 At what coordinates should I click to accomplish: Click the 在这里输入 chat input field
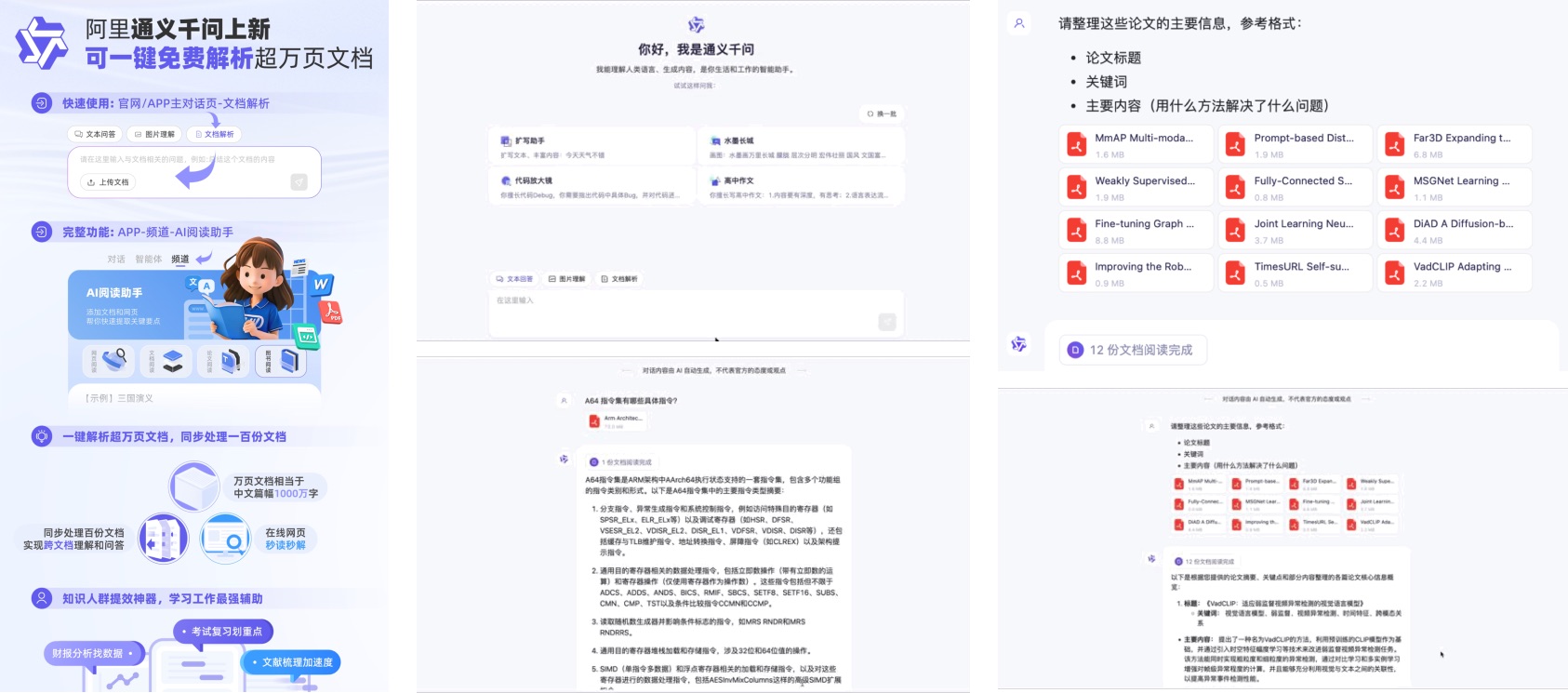pos(697,313)
